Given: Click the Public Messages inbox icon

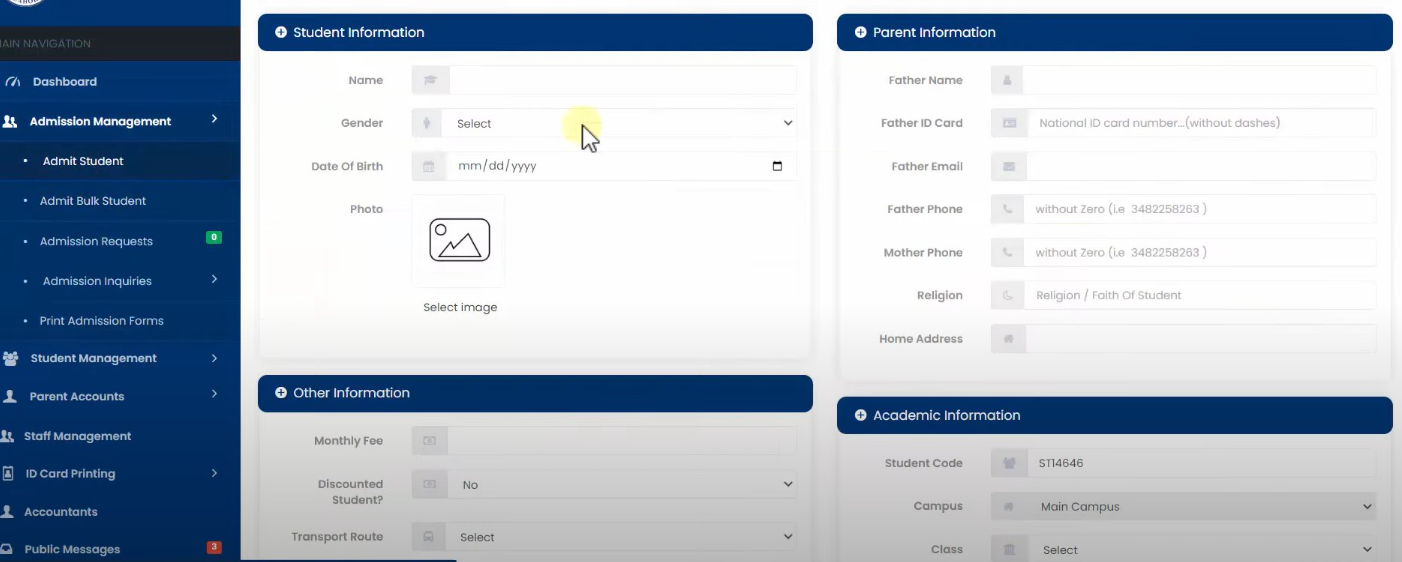Looking at the screenshot, I should (7, 549).
